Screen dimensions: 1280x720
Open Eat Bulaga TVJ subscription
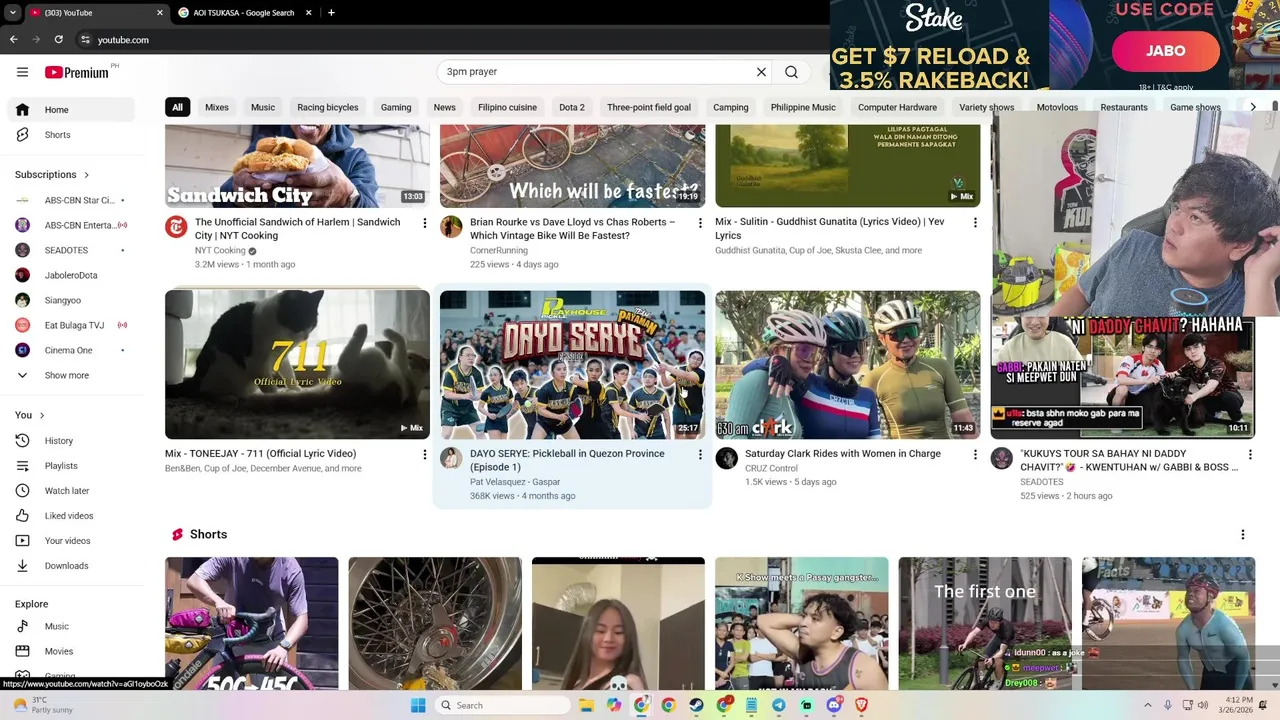coord(72,325)
